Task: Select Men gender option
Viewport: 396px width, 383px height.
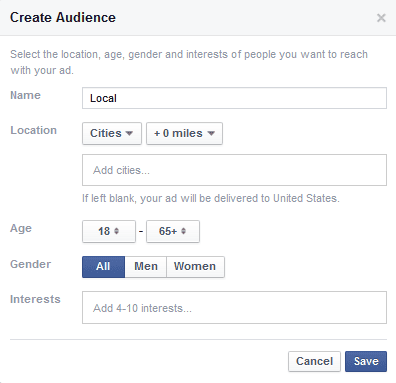Action: pyautogui.click(x=146, y=267)
